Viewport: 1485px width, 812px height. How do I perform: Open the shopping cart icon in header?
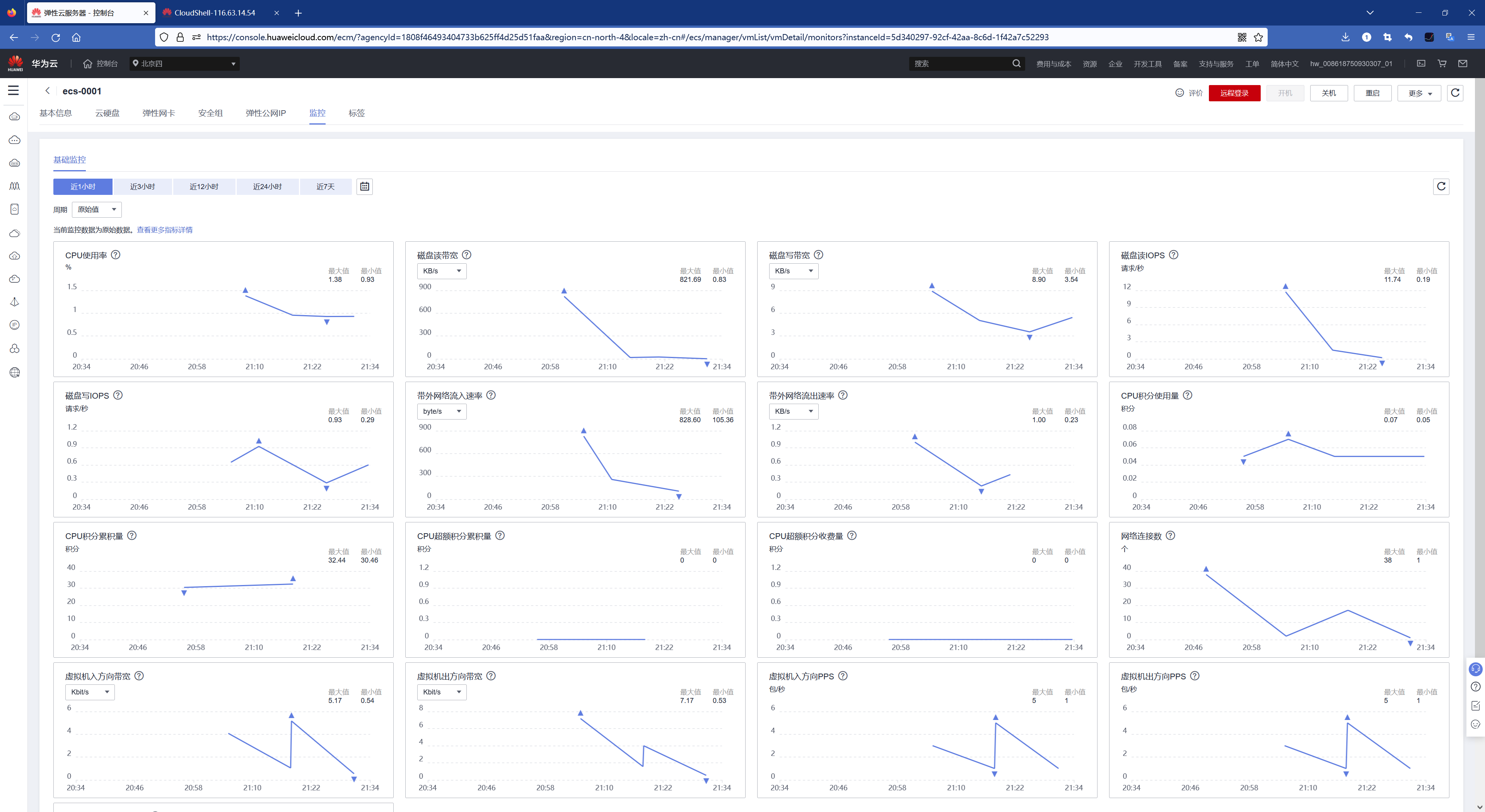[1442, 63]
